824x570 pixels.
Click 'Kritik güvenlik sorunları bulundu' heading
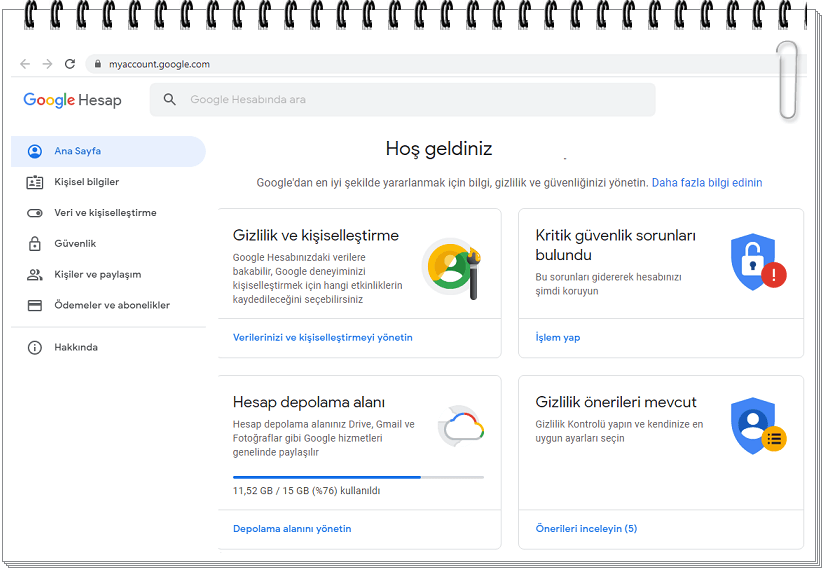(x=615, y=245)
